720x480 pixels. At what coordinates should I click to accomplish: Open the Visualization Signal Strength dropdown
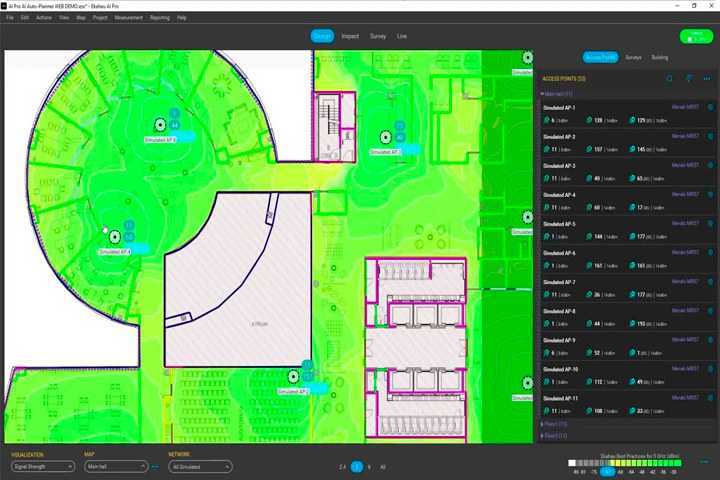tap(43, 467)
